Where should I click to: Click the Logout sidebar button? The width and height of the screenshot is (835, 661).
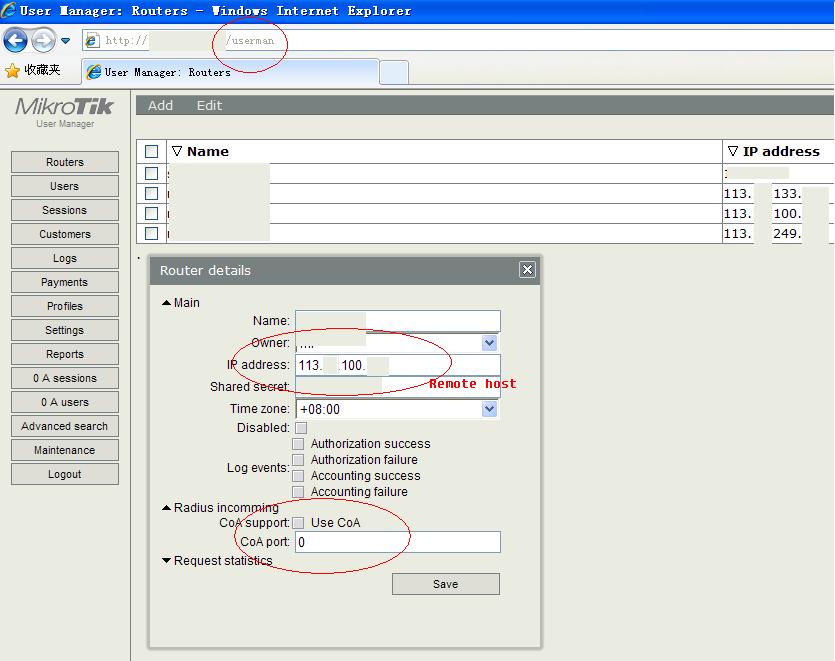point(65,474)
